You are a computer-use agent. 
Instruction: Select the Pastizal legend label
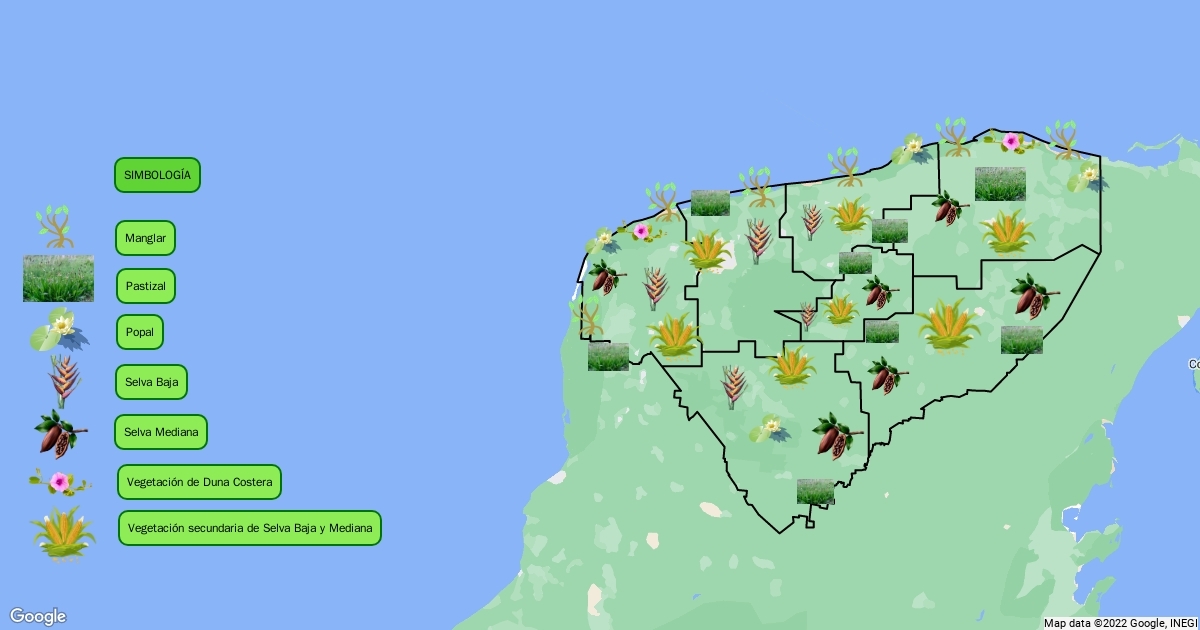point(146,286)
